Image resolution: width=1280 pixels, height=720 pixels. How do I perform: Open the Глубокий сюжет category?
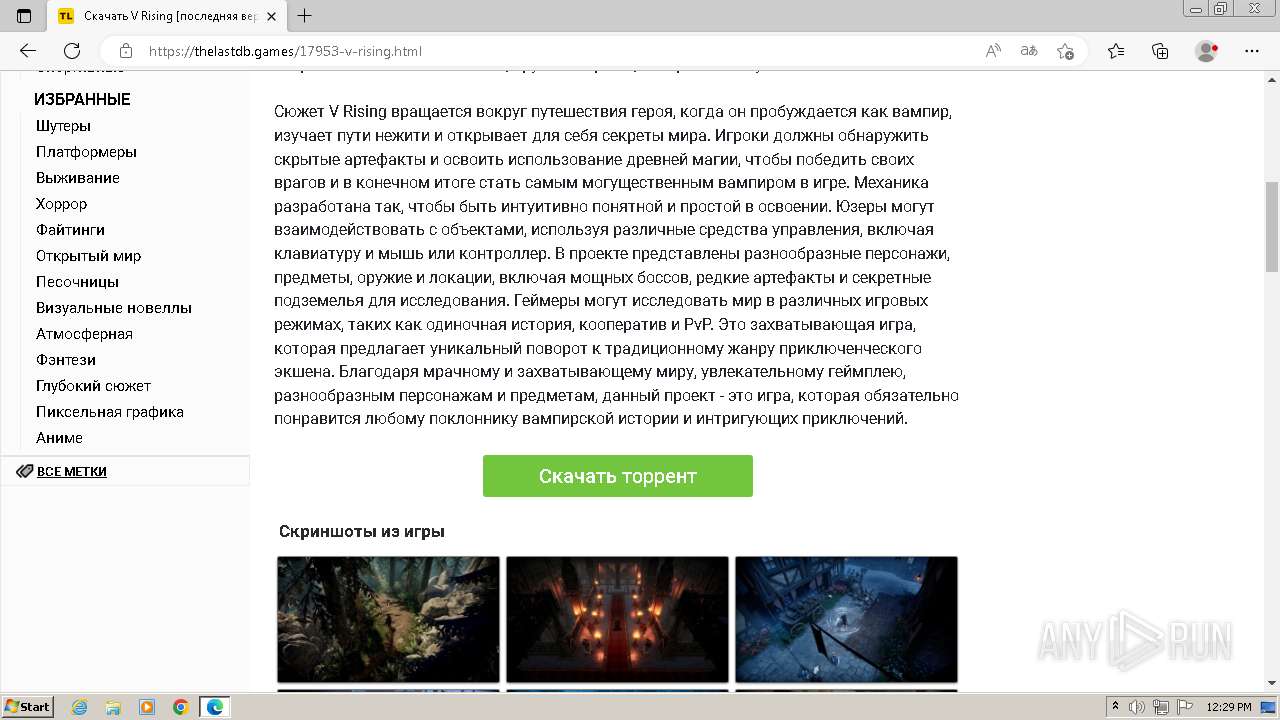click(x=93, y=386)
